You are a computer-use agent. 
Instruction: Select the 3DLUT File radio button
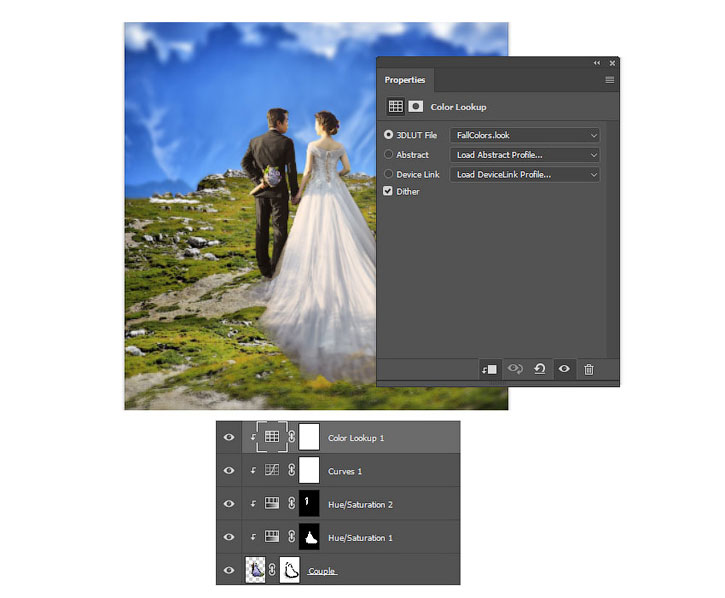[x=388, y=135]
